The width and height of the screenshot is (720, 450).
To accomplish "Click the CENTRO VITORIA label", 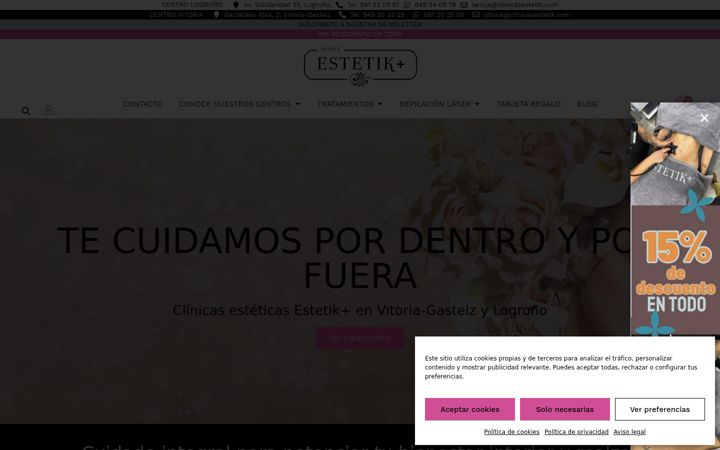I will point(176,15).
